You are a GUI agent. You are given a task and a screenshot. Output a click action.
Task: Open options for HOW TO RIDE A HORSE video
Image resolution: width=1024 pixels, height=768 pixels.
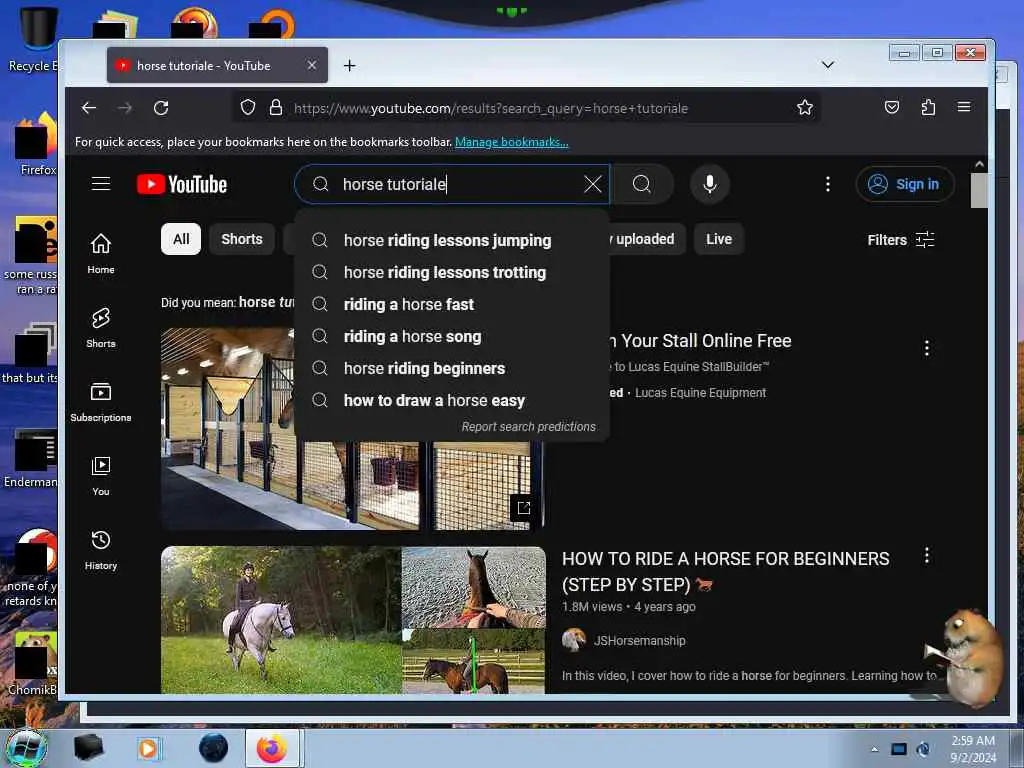pyautogui.click(x=927, y=556)
